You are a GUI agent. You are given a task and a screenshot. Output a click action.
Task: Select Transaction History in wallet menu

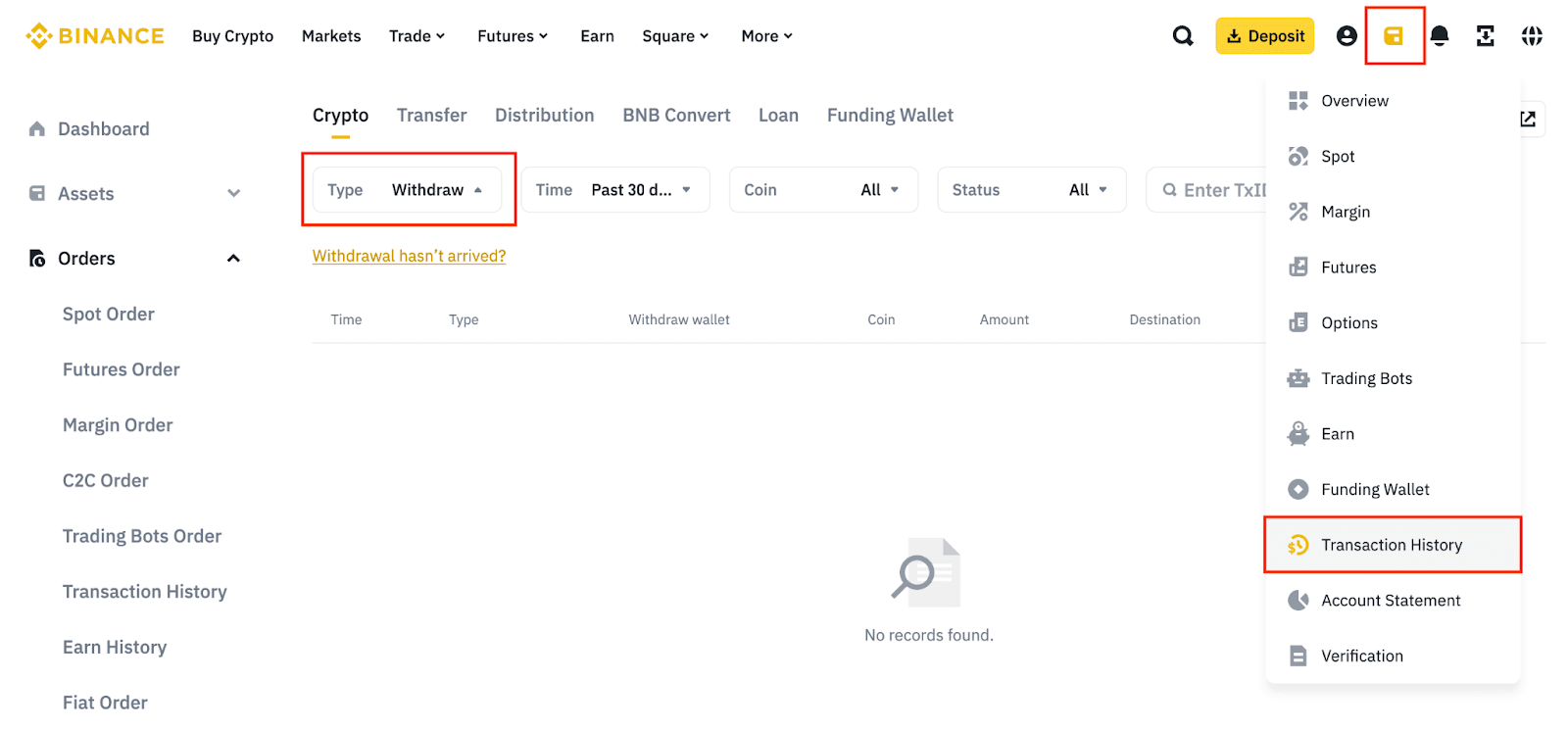tap(1391, 545)
